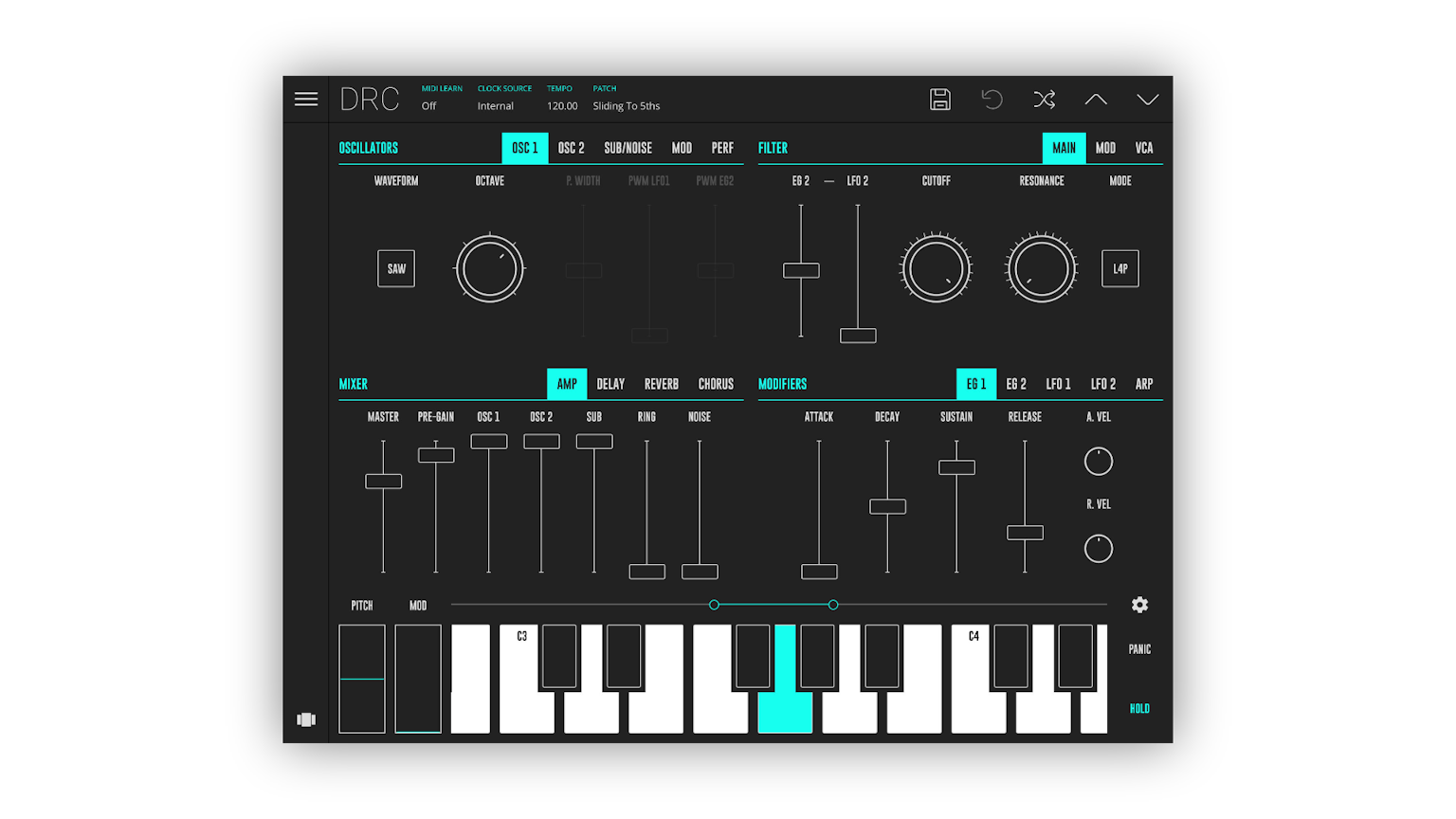Enable HOLD mode
1456x819 pixels.
point(1139,708)
